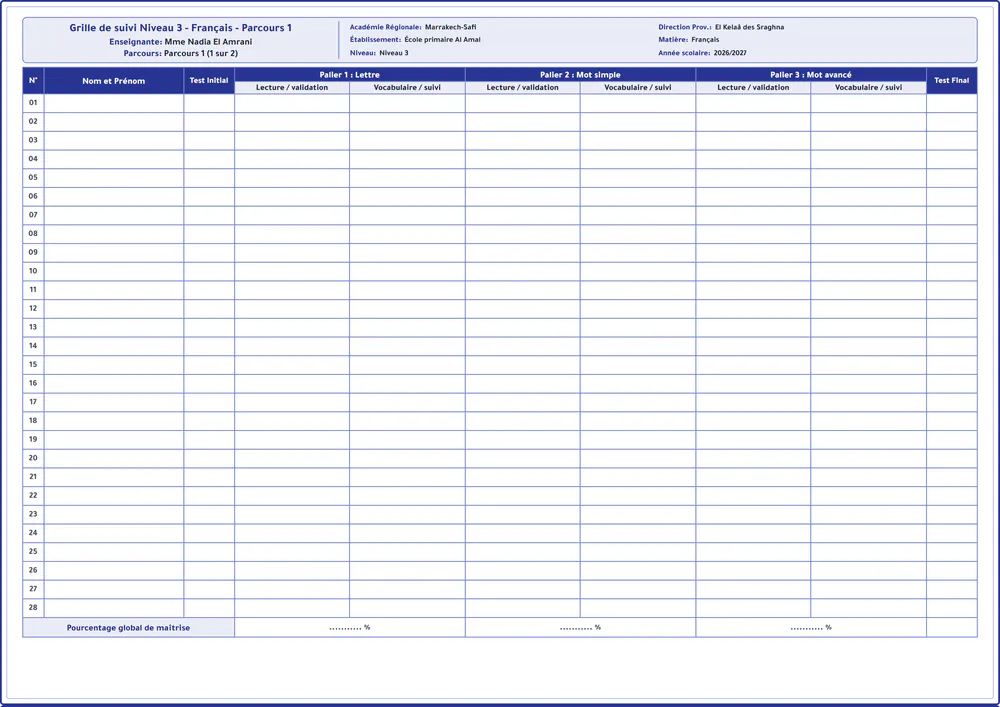
Task: Click the 'Palier 1 : Lettre' header
Action: tap(349, 75)
